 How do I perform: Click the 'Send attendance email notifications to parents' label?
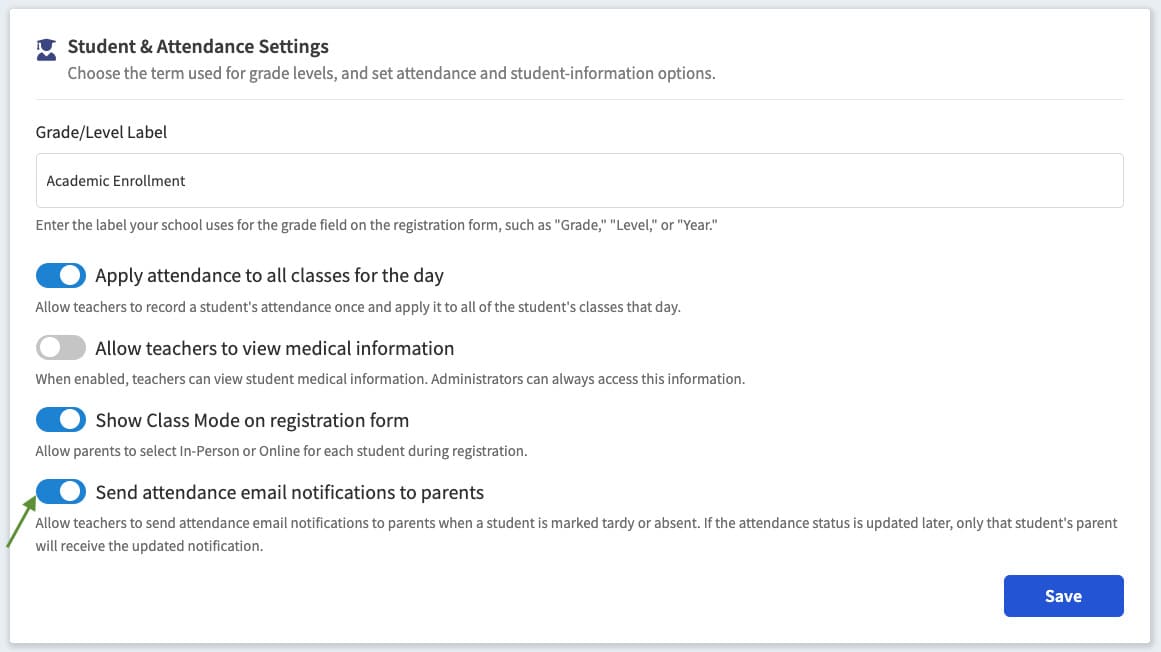[x=290, y=492]
